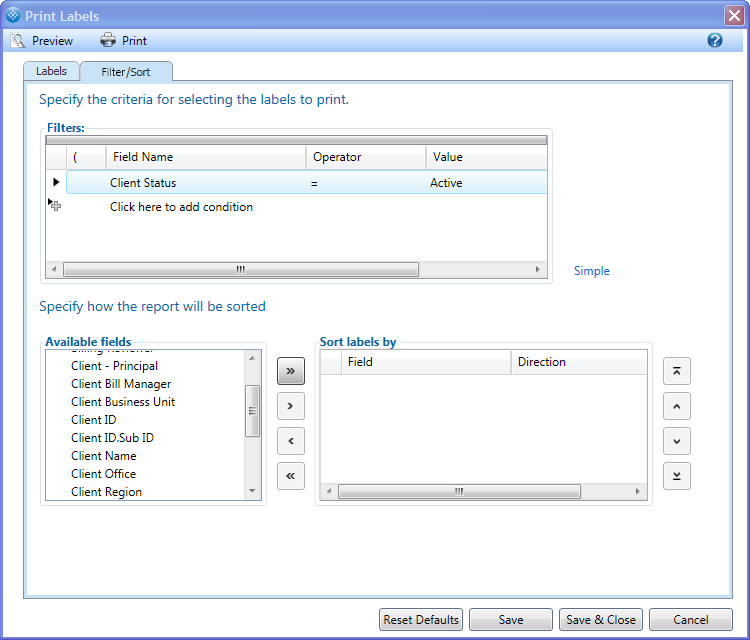750x640 pixels.
Task: Switch to the Labels tab
Action: [51, 72]
